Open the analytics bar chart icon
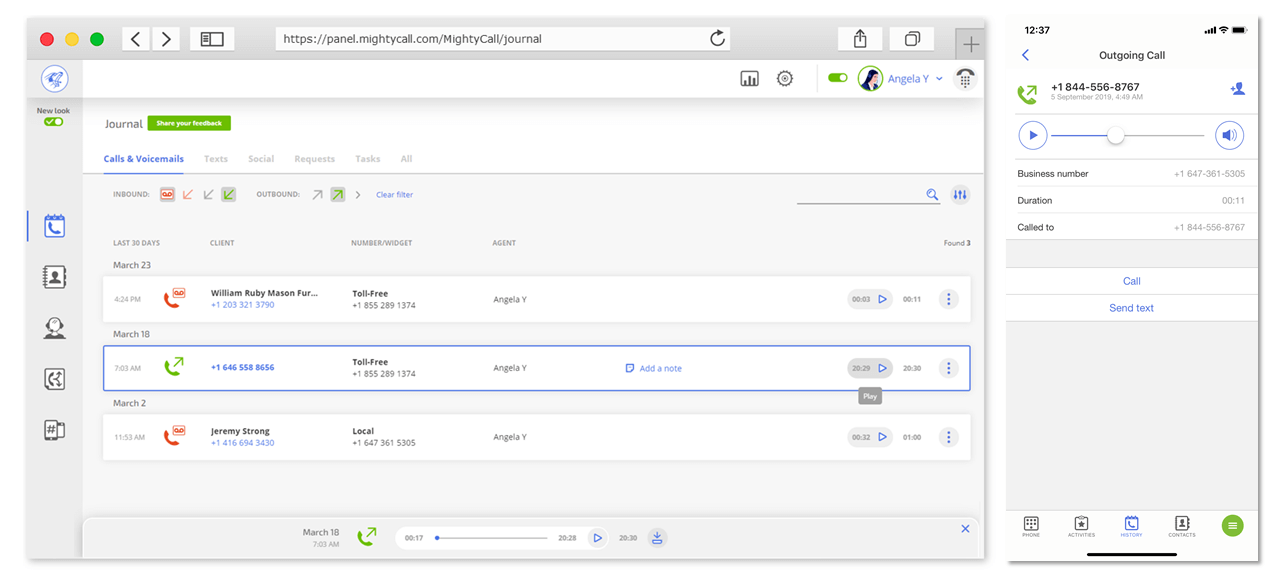Image resolution: width=1280 pixels, height=578 pixels. (x=749, y=78)
